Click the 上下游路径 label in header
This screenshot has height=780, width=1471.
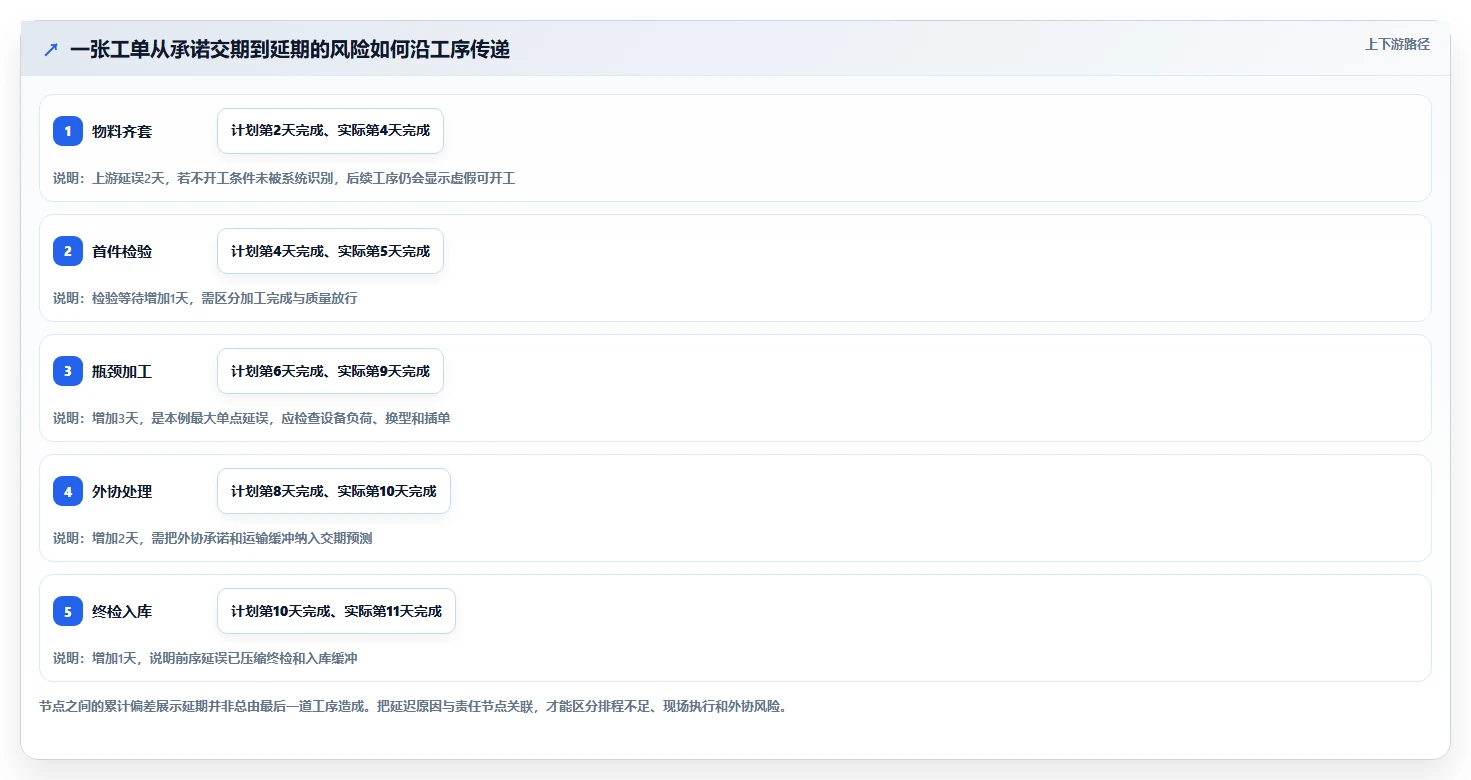[x=1397, y=44]
